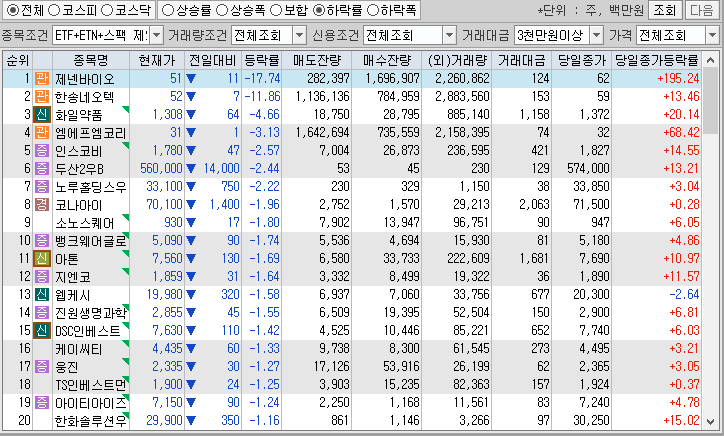The image size is (724, 436).
Task: Click the 증 badge next to 뱅크웨어글로
Action: [x=42, y=241]
